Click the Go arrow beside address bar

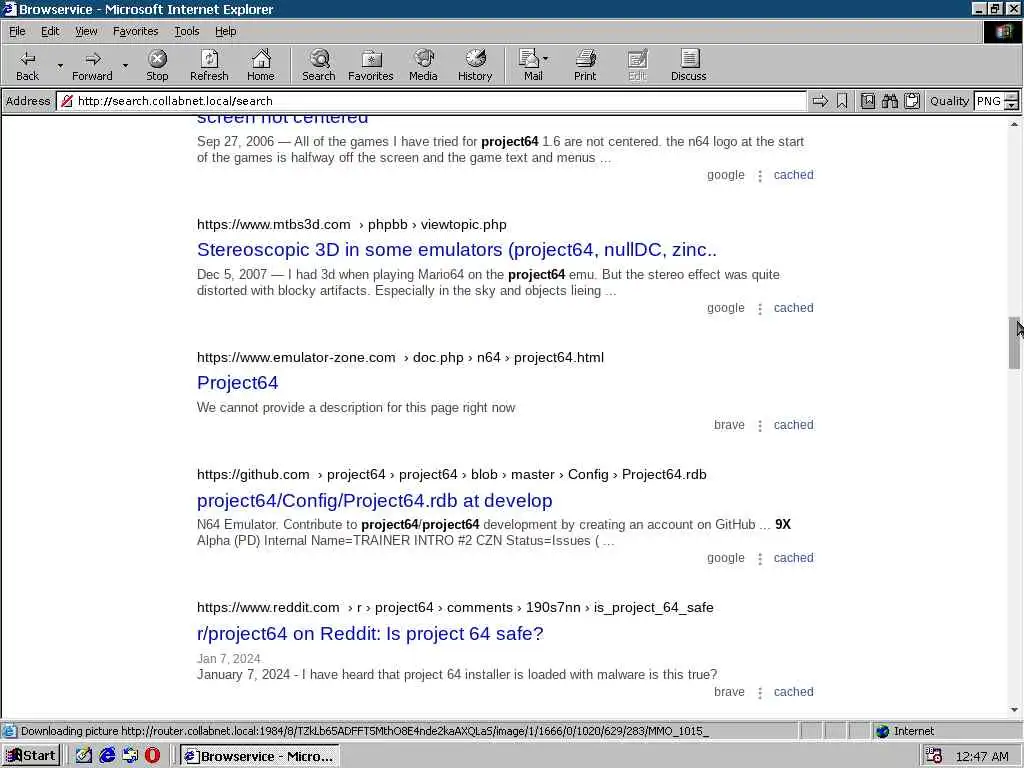click(820, 101)
